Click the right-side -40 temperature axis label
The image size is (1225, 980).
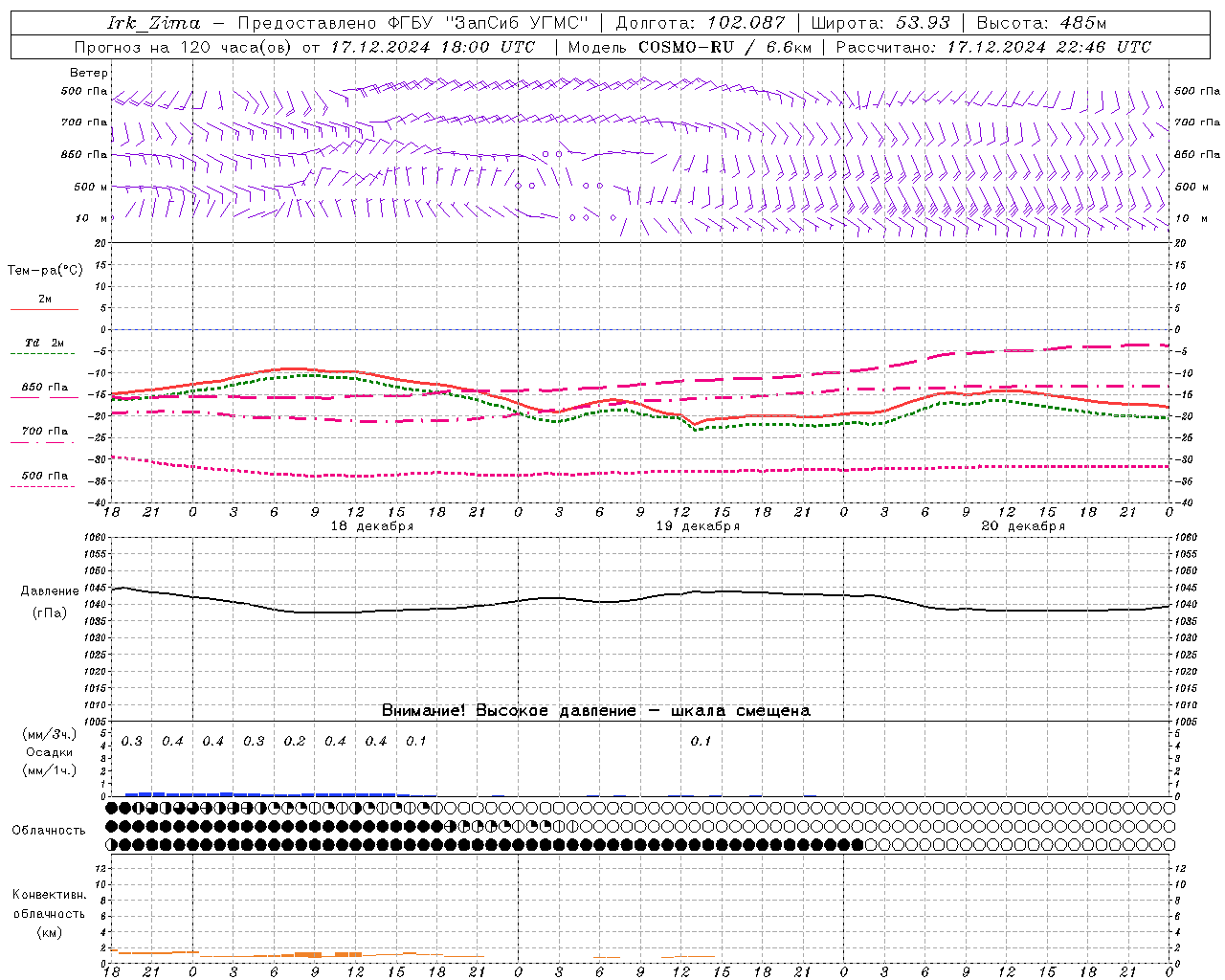(1184, 502)
